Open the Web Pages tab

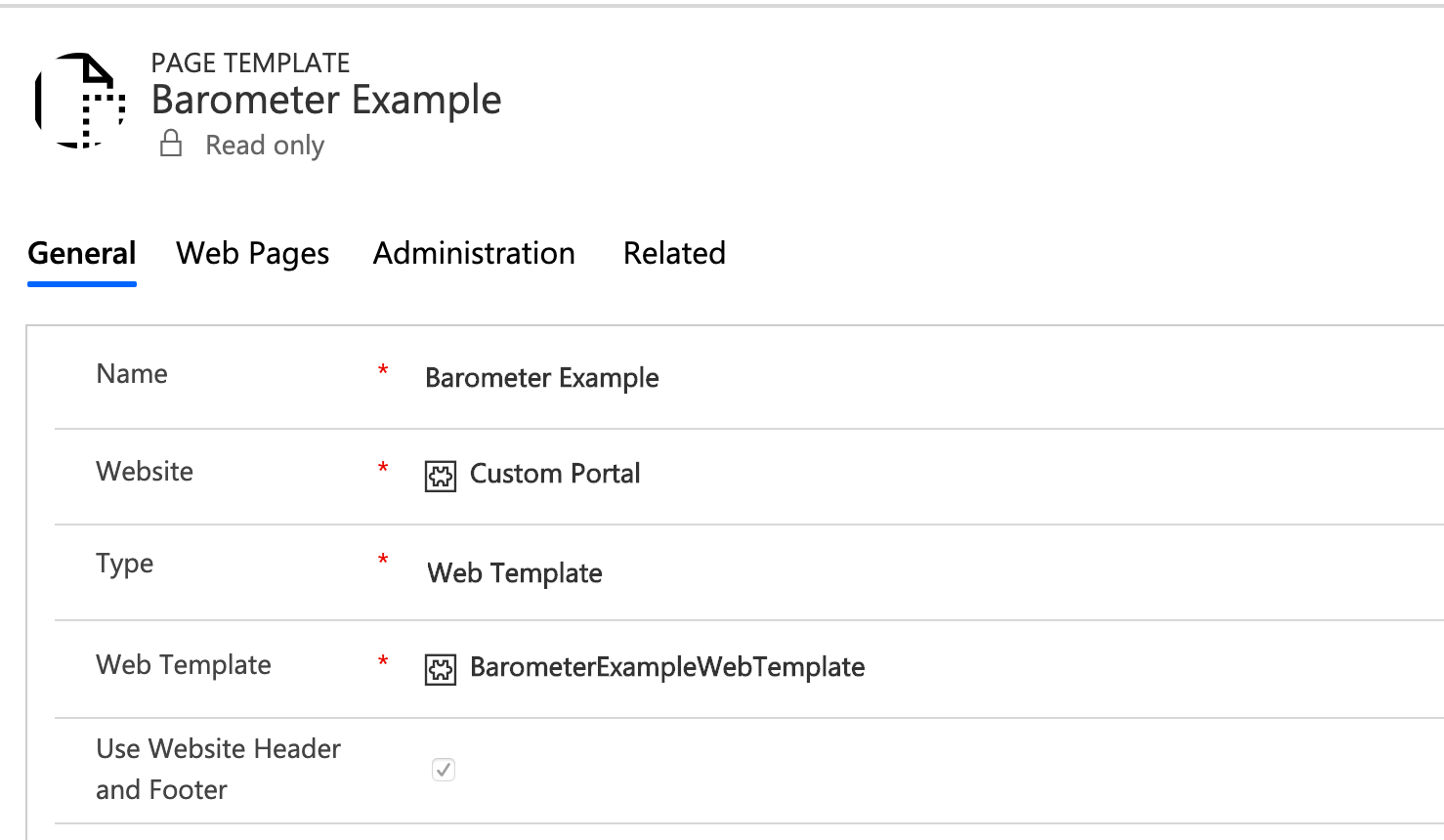253,254
